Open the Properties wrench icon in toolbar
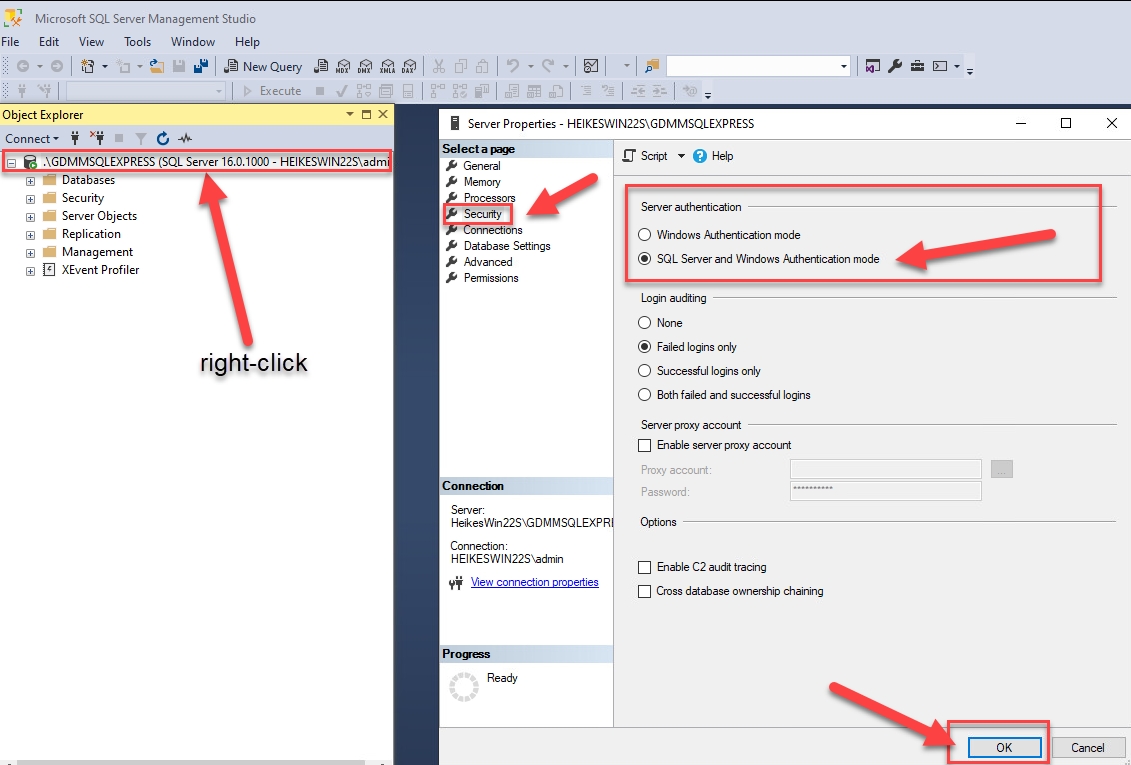Viewport: 1131px width, 765px height. (x=895, y=66)
